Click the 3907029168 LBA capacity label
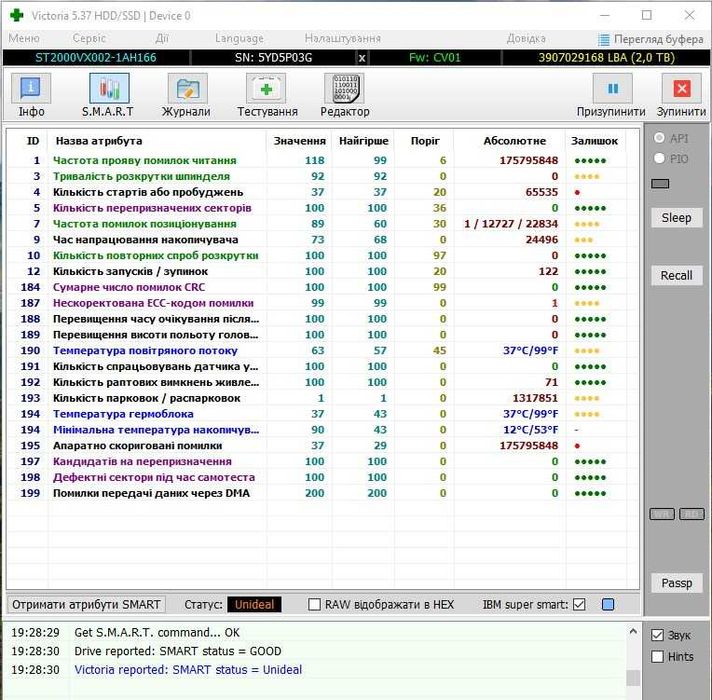712x700 pixels. point(607,58)
